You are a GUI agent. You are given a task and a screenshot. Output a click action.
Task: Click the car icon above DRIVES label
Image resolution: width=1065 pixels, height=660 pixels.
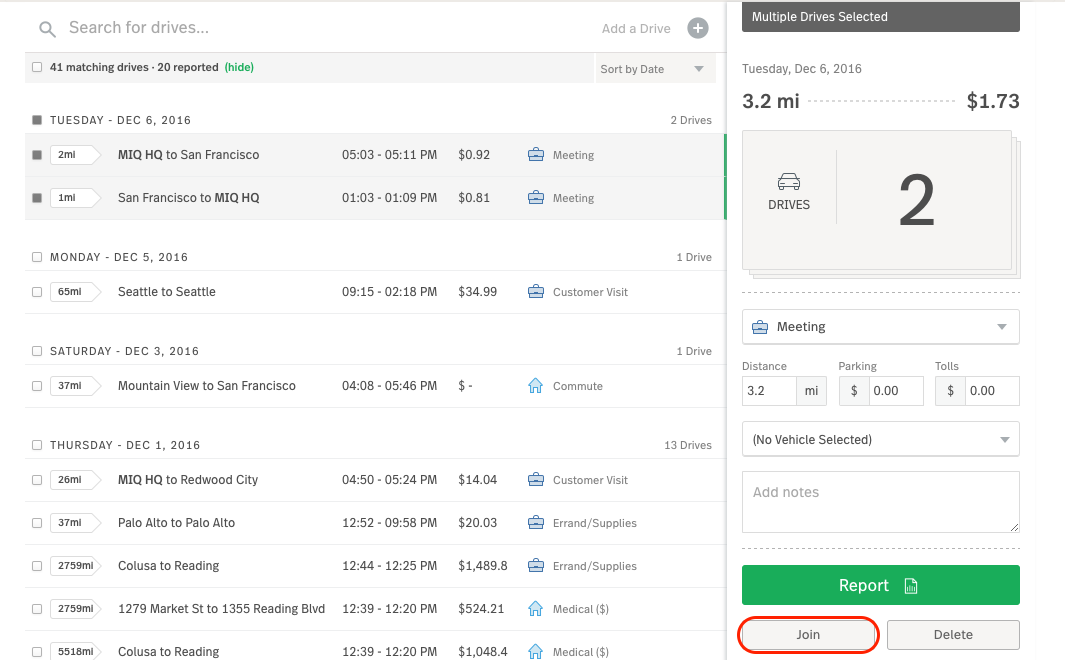[x=789, y=181]
